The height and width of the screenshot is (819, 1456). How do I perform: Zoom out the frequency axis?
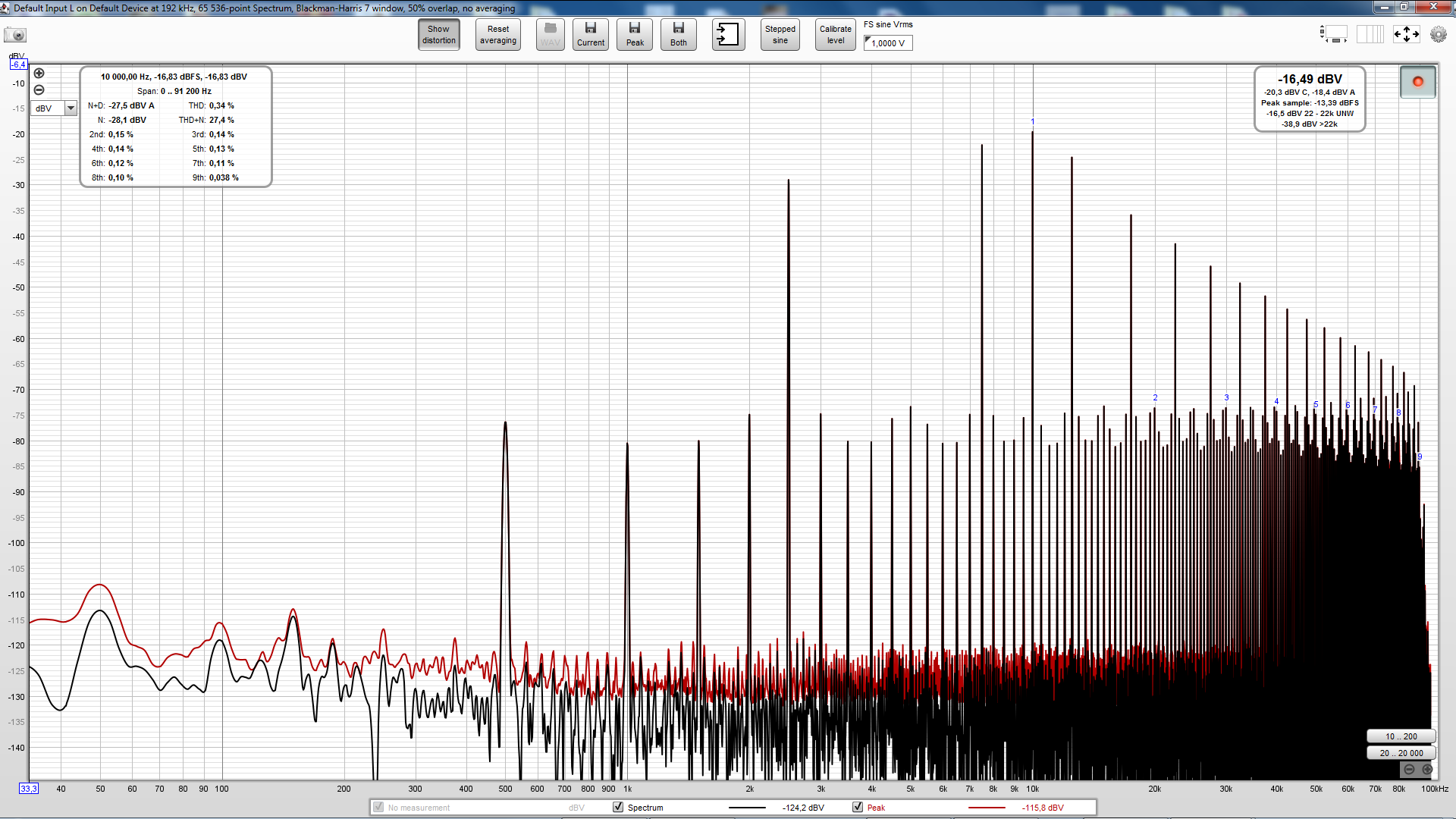[x=1409, y=769]
